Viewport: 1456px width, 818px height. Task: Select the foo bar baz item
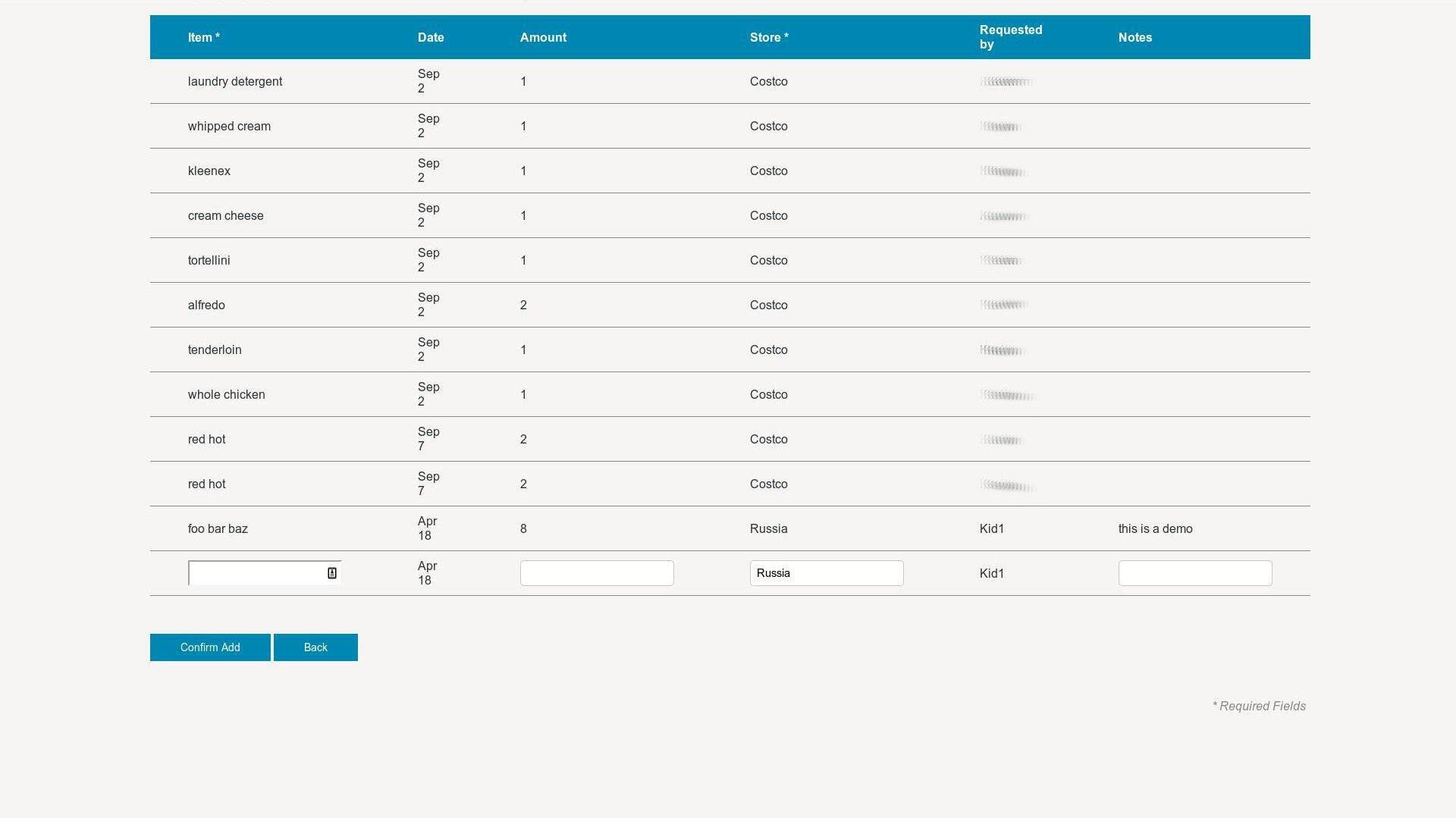click(x=218, y=528)
